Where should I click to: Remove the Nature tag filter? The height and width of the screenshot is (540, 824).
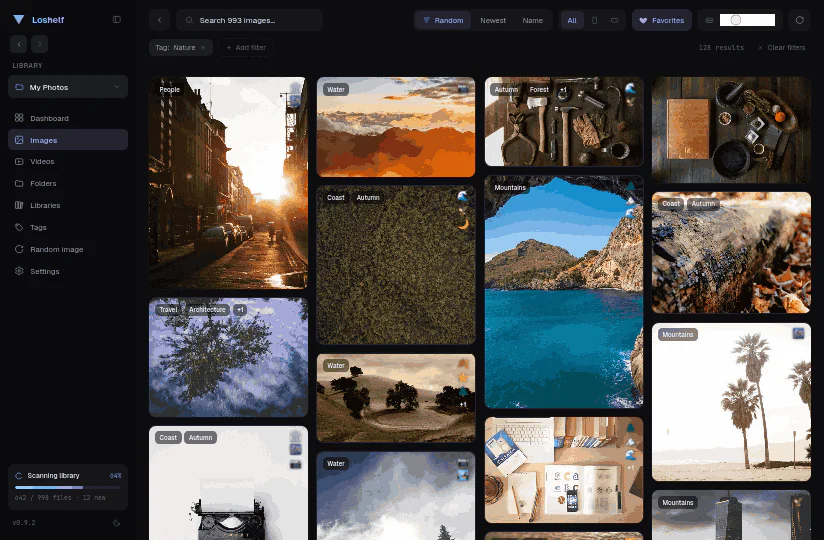pos(203,48)
